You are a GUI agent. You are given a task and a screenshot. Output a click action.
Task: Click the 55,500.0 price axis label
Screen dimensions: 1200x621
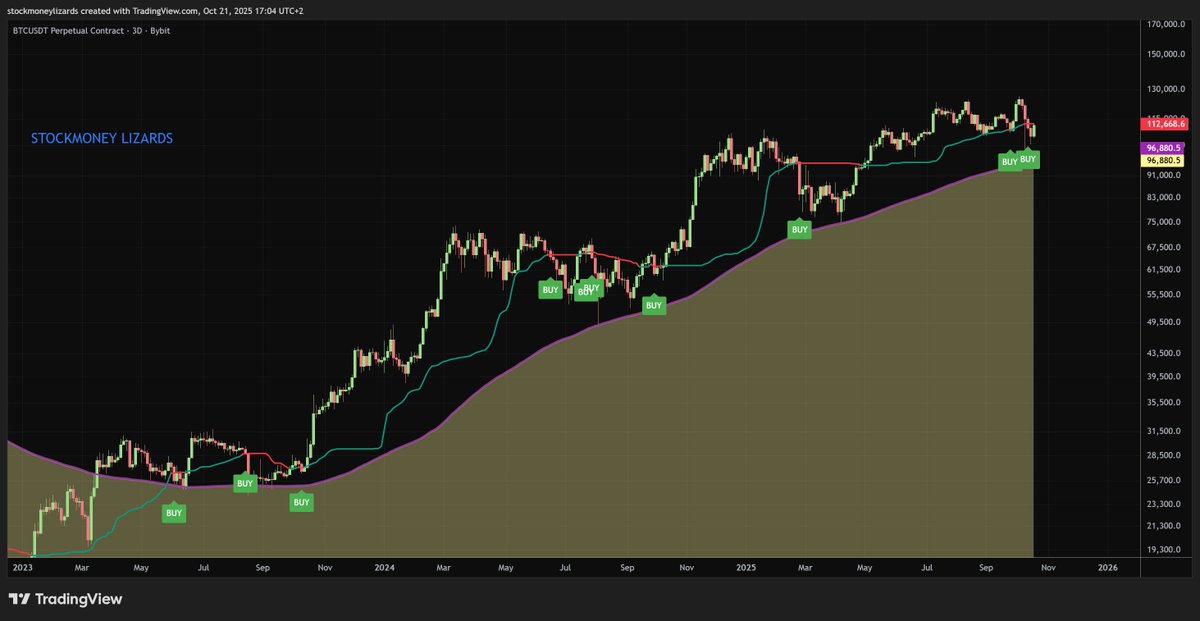pyautogui.click(x=1165, y=294)
